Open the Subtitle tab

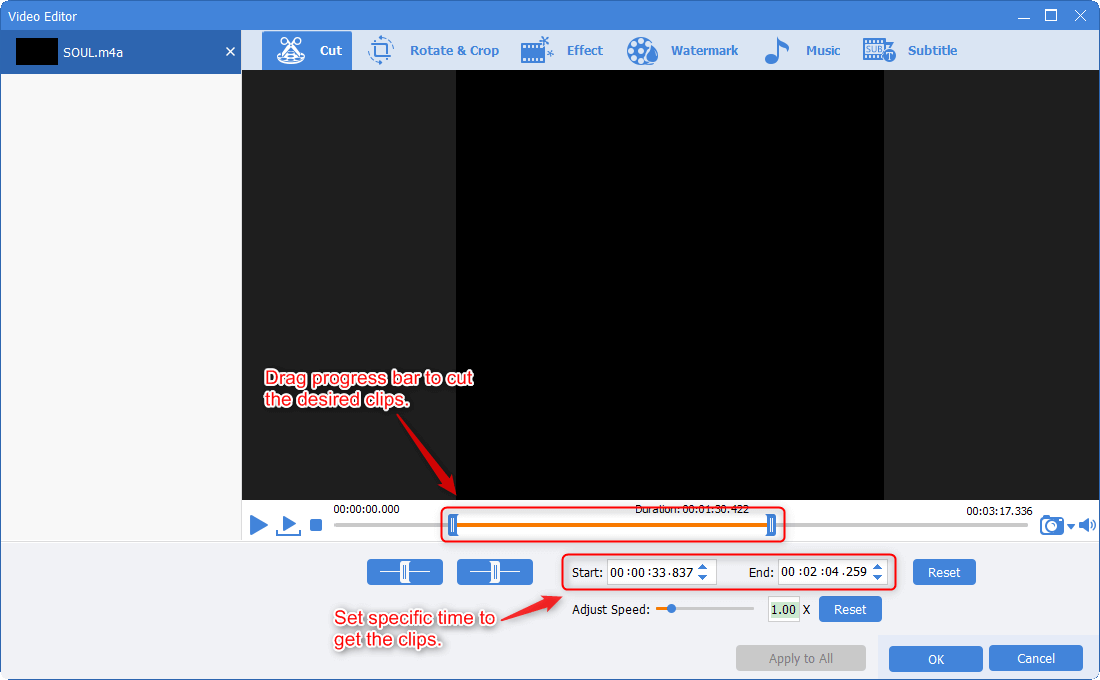[910, 51]
